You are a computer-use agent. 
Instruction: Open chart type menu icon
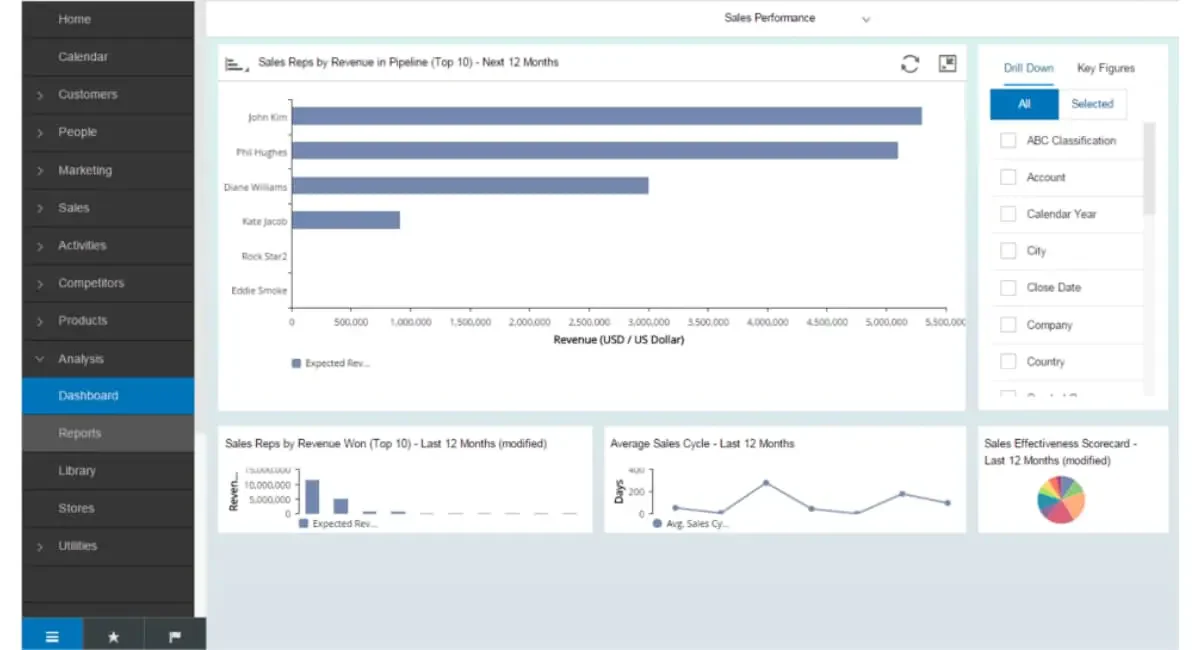click(236, 64)
